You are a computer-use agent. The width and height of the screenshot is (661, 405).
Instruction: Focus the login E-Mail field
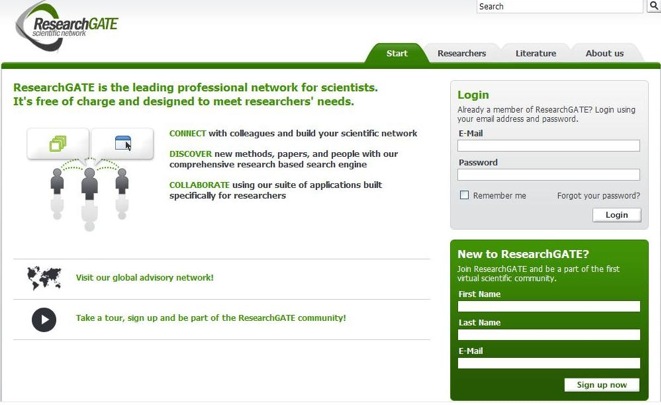pyautogui.click(x=548, y=146)
